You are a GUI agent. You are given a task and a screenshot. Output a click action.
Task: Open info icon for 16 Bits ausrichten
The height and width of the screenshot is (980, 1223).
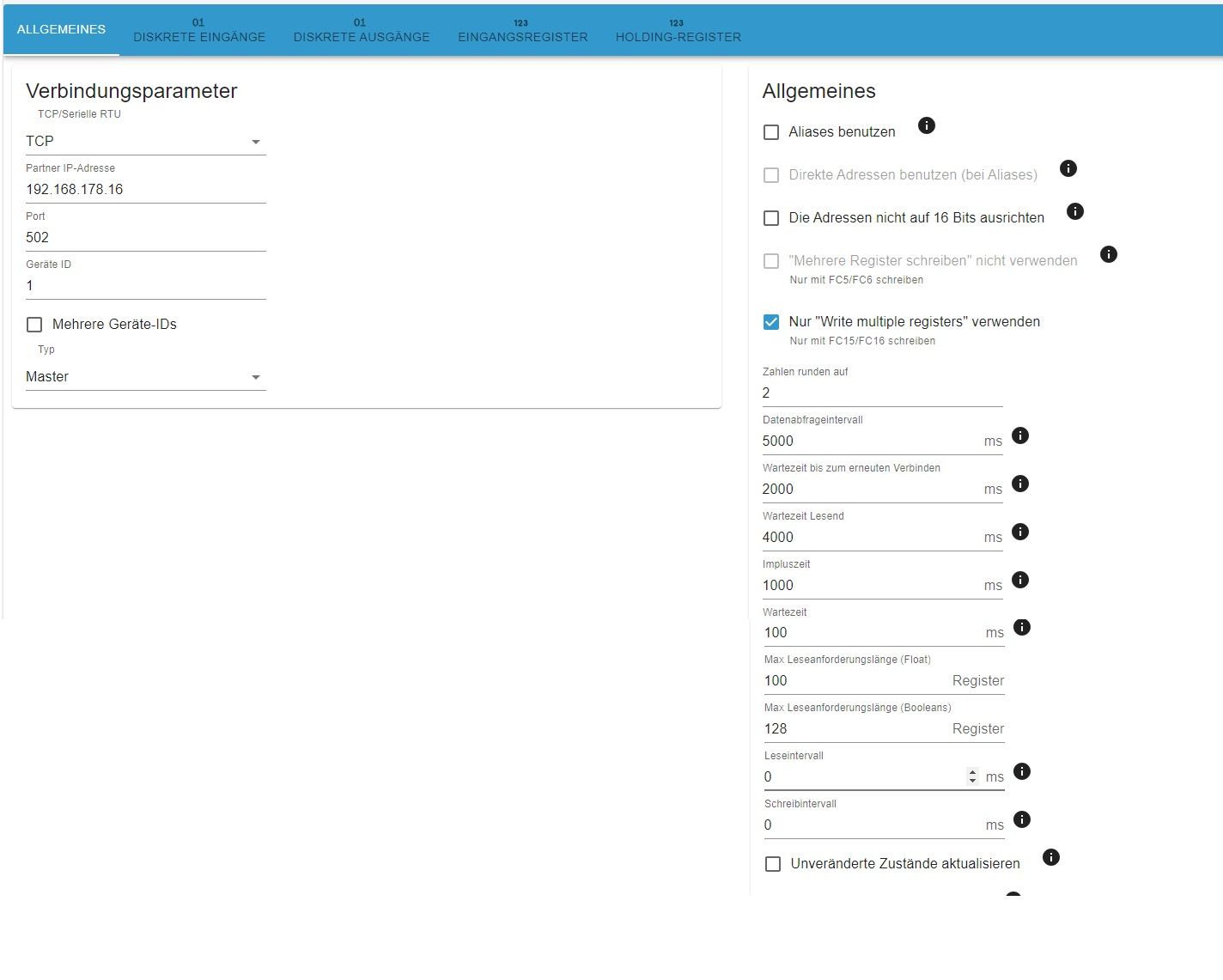pyautogui.click(x=1074, y=211)
